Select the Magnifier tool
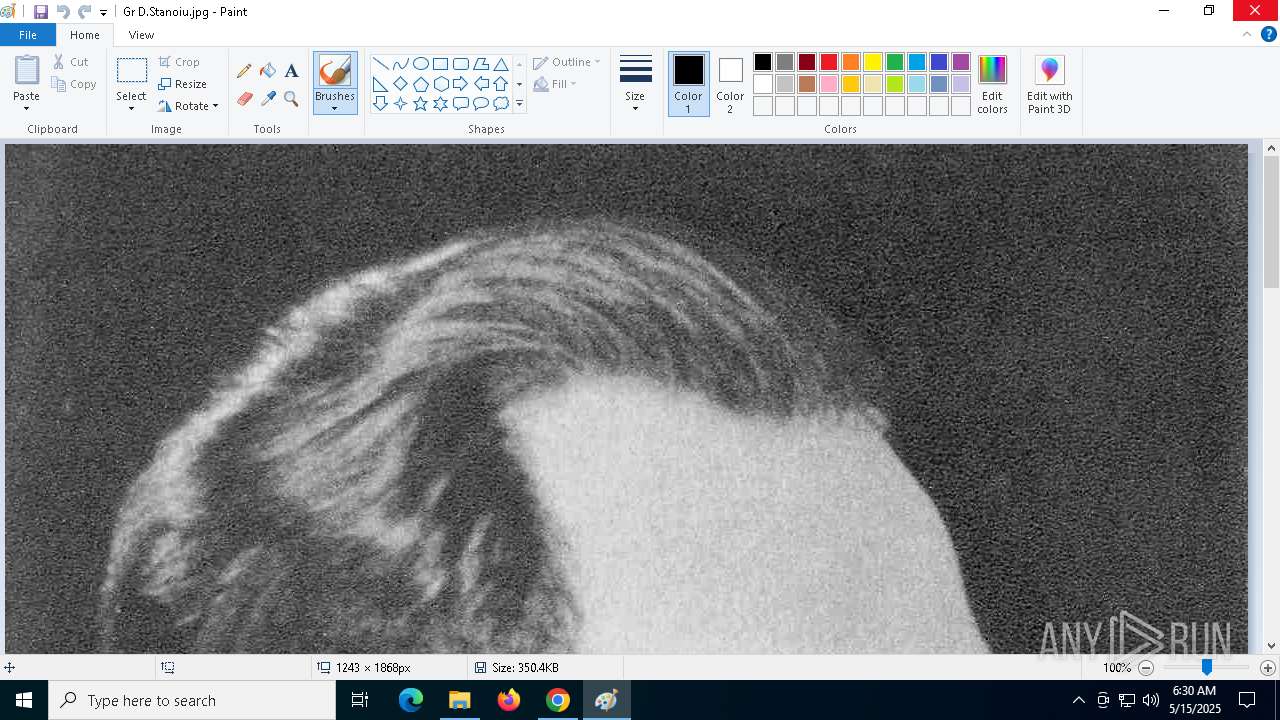 click(x=291, y=98)
